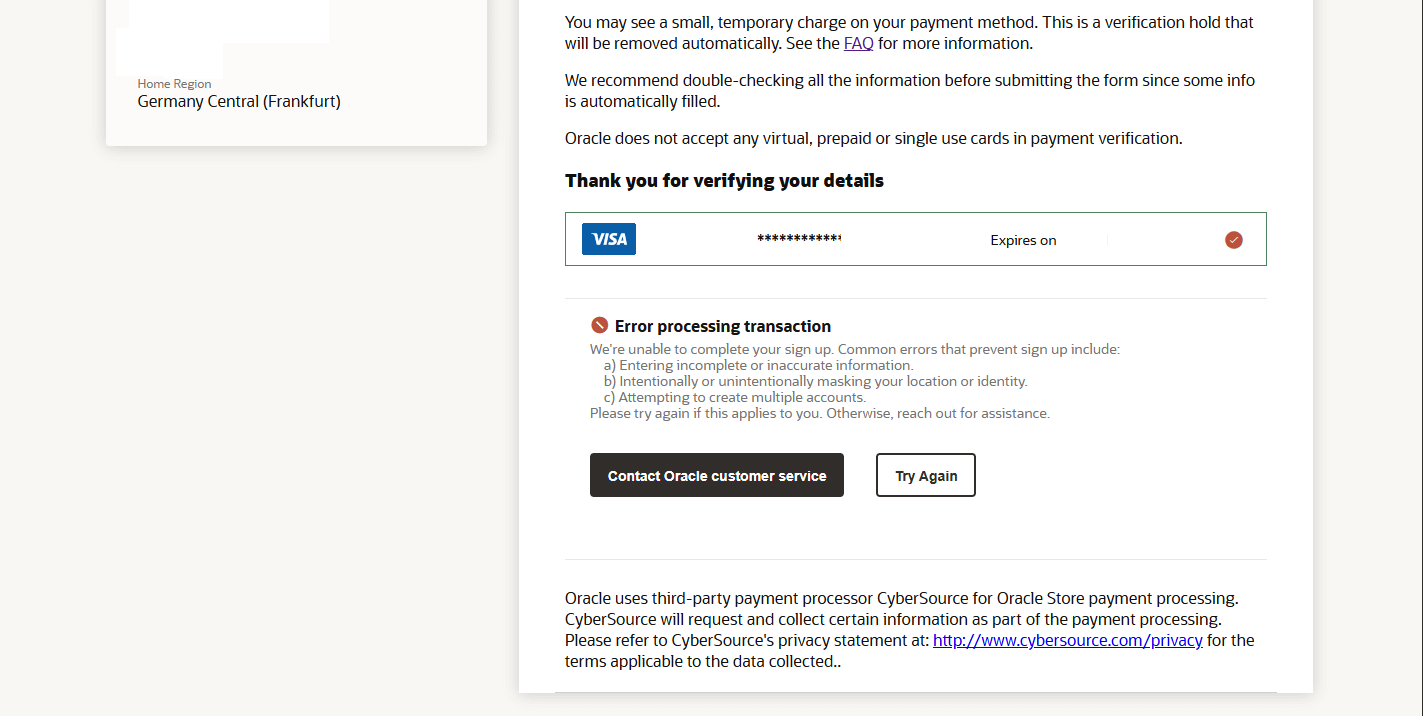Viewport: 1423px width, 716px height.
Task: Click the masking your location or identity line
Action: [816, 381]
